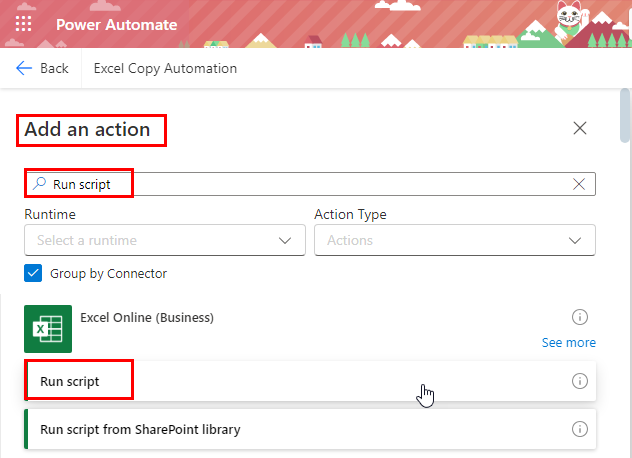Image resolution: width=632 pixels, height=458 pixels.
Task: Click the See more link
Action: [568, 342]
